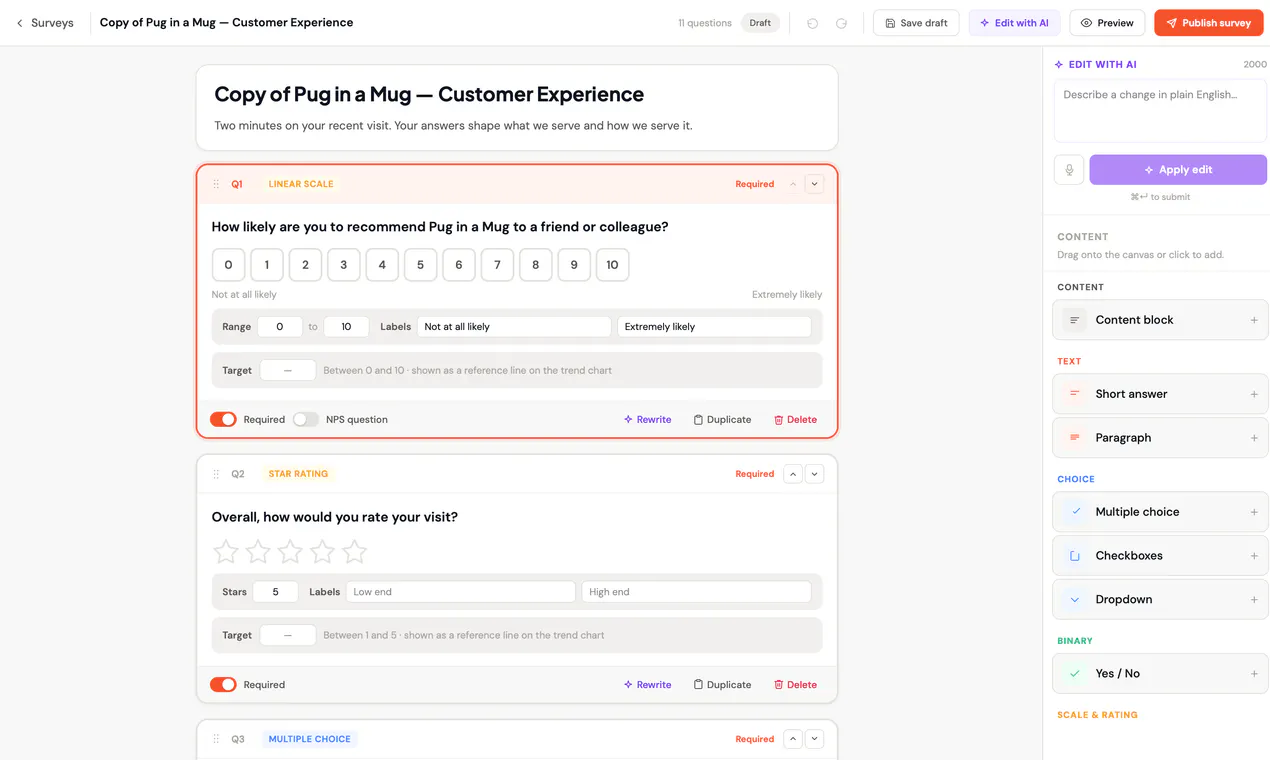Grab the Q2 drag handle

[x=216, y=474]
